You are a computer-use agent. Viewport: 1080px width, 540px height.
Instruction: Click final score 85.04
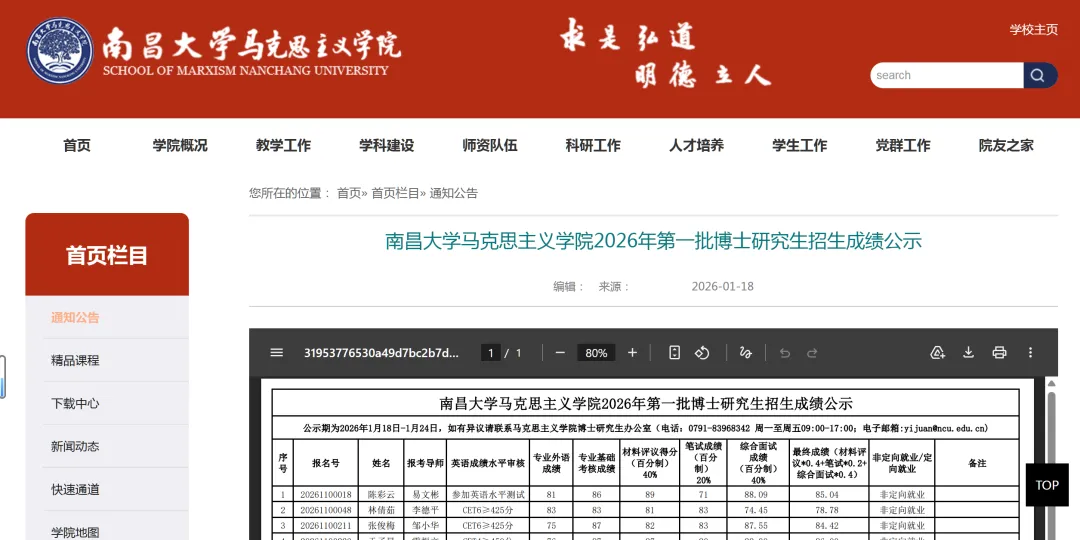pyautogui.click(x=827, y=494)
